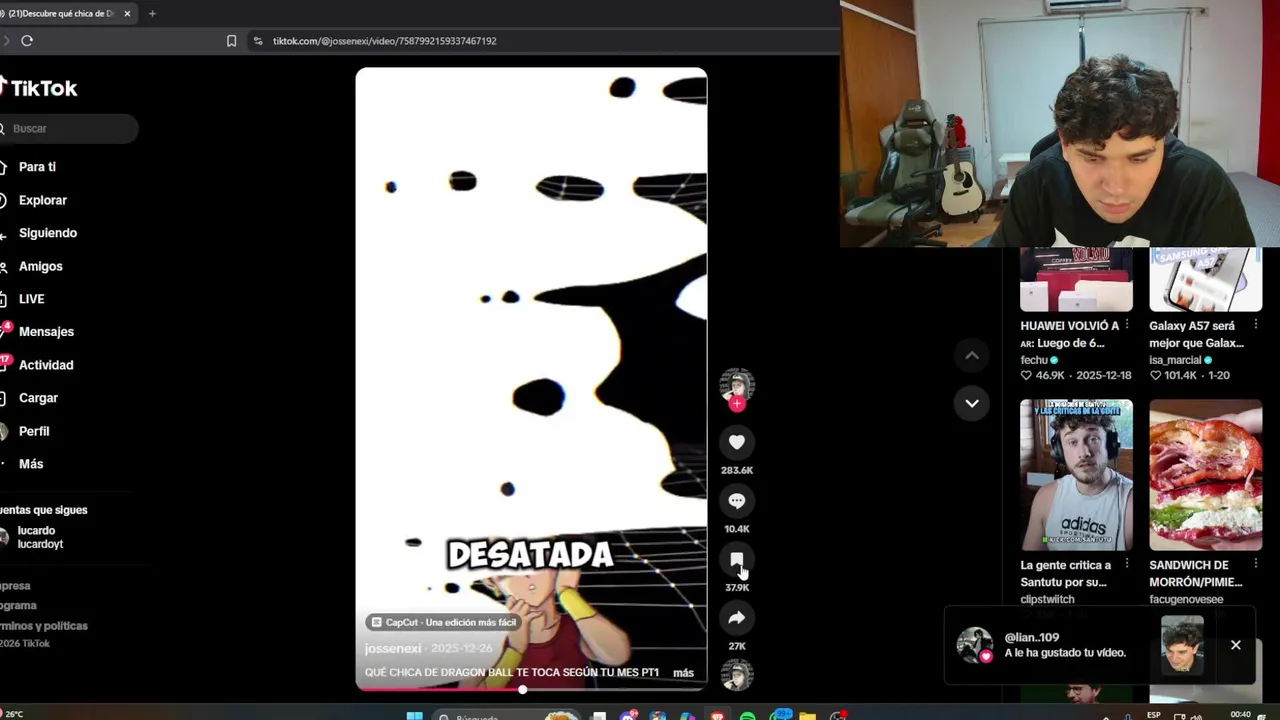Click the bookmark icon beside the address bar
Image resolution: width=1280 pixels, height=720 pixels.
click(x=231, y=41)
